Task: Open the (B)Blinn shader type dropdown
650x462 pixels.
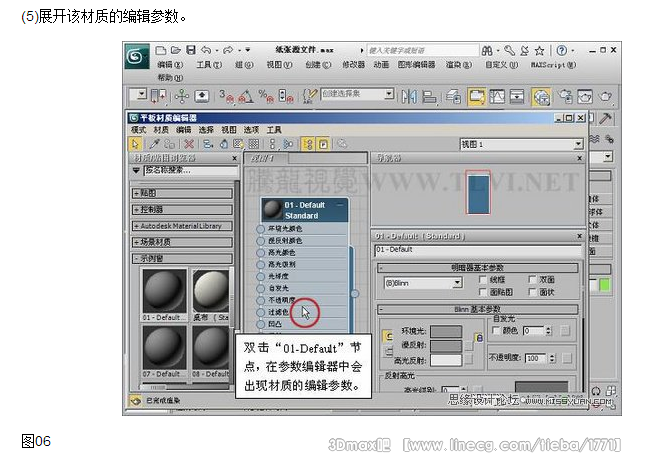Action: (x=423, y=283)
